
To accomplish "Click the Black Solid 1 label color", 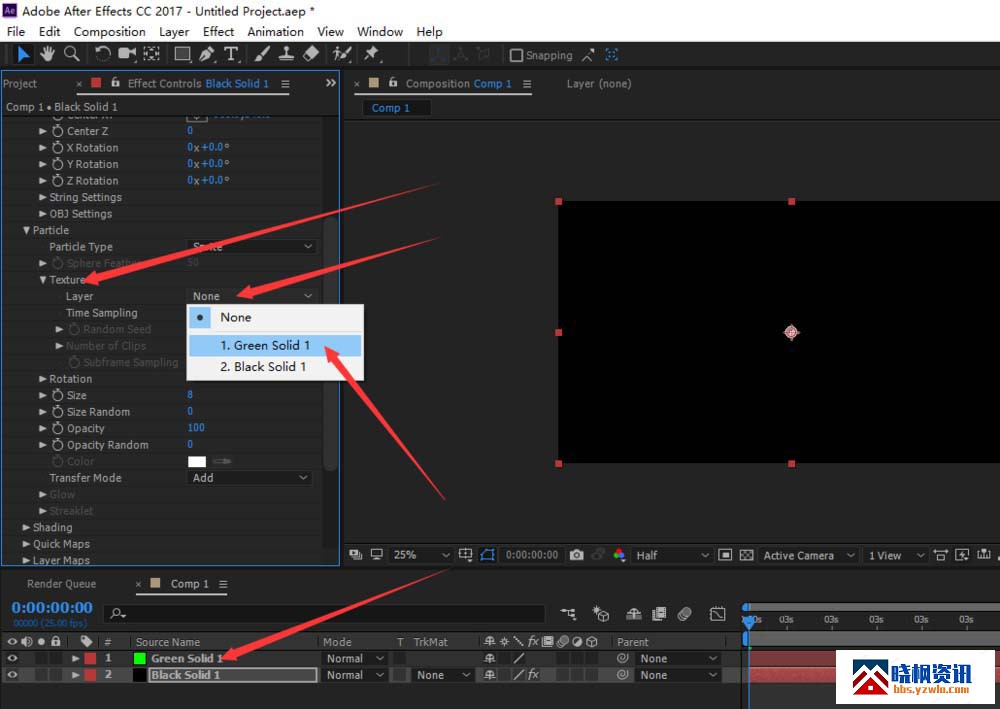I will pyautogui.click(x=90, y=675).
